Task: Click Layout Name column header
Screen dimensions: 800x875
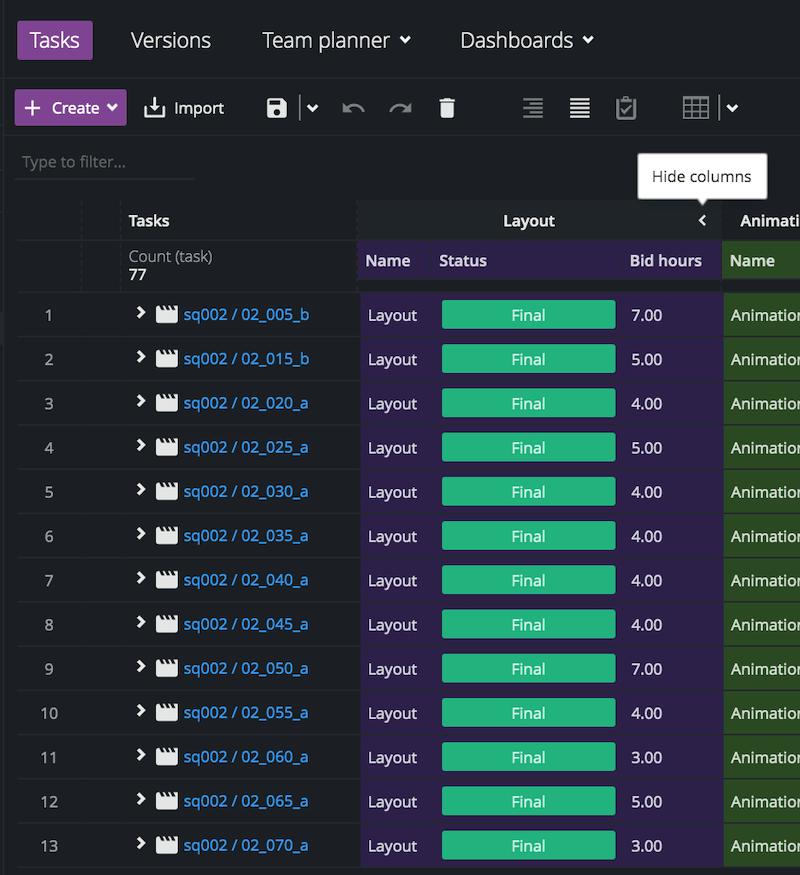Action: pos(388,261)
